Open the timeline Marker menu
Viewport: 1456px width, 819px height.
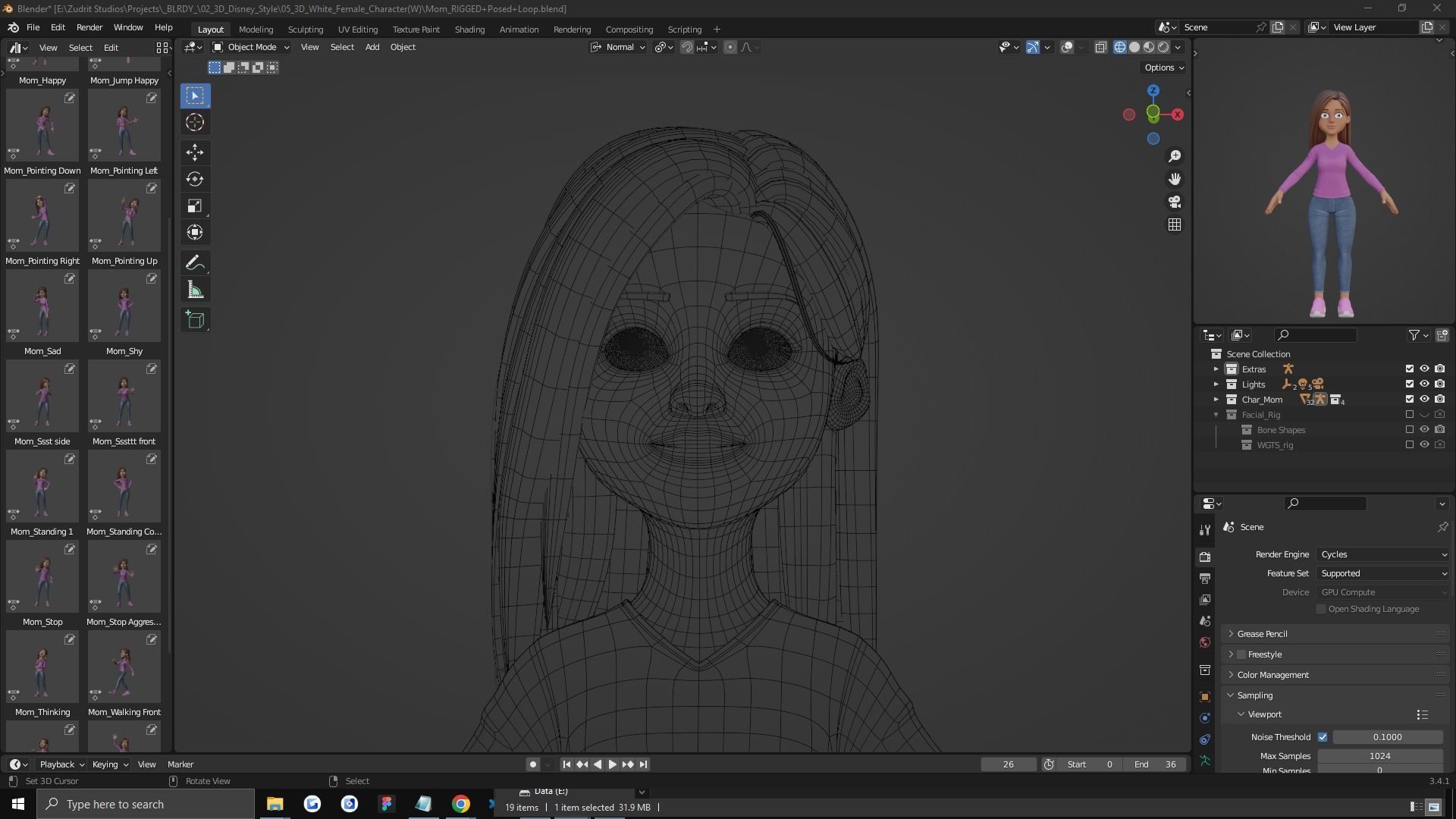[180, 764]
